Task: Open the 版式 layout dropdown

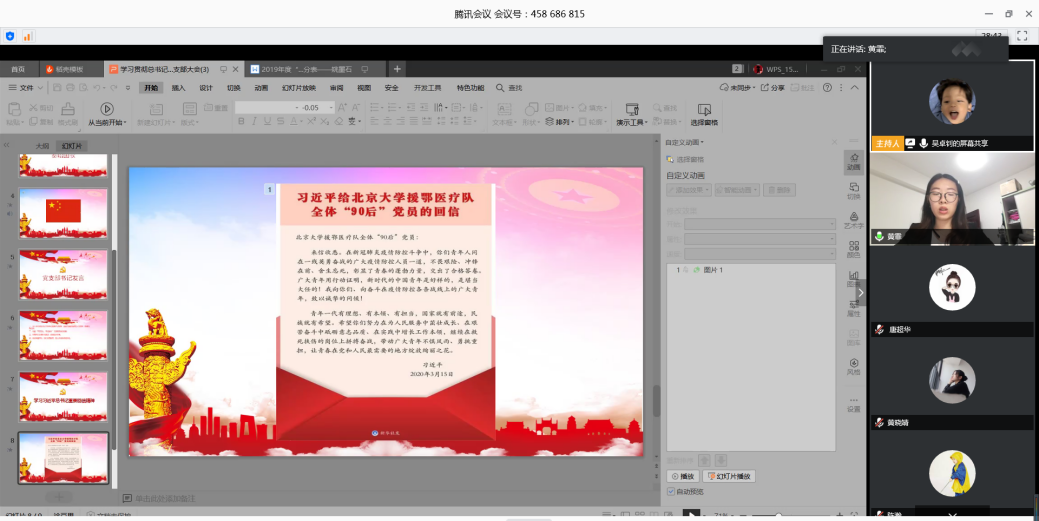Action: (190, 122)
